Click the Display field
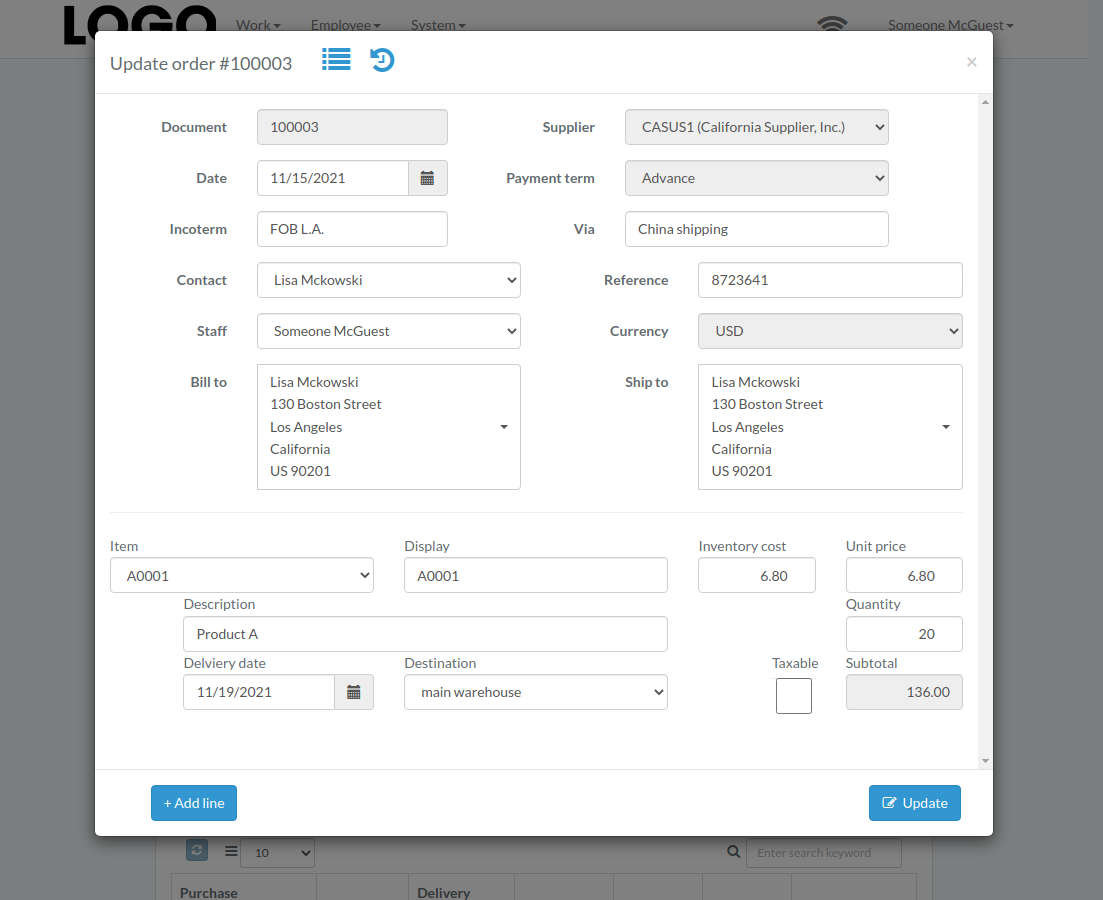Screen dimensions: 1103x900 pos(535,576)
